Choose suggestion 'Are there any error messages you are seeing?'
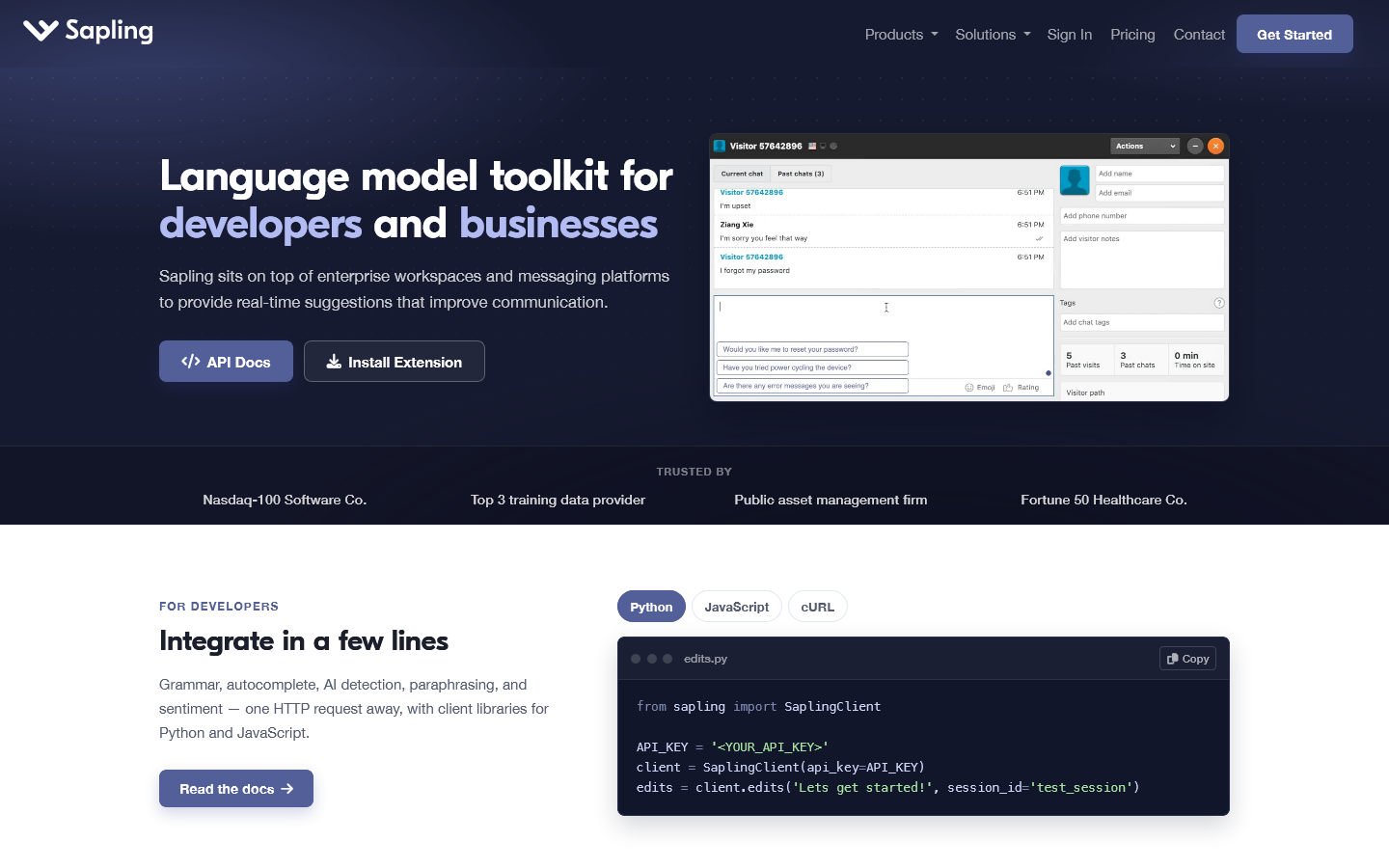The image size is (1389, 868). (812, 386)
